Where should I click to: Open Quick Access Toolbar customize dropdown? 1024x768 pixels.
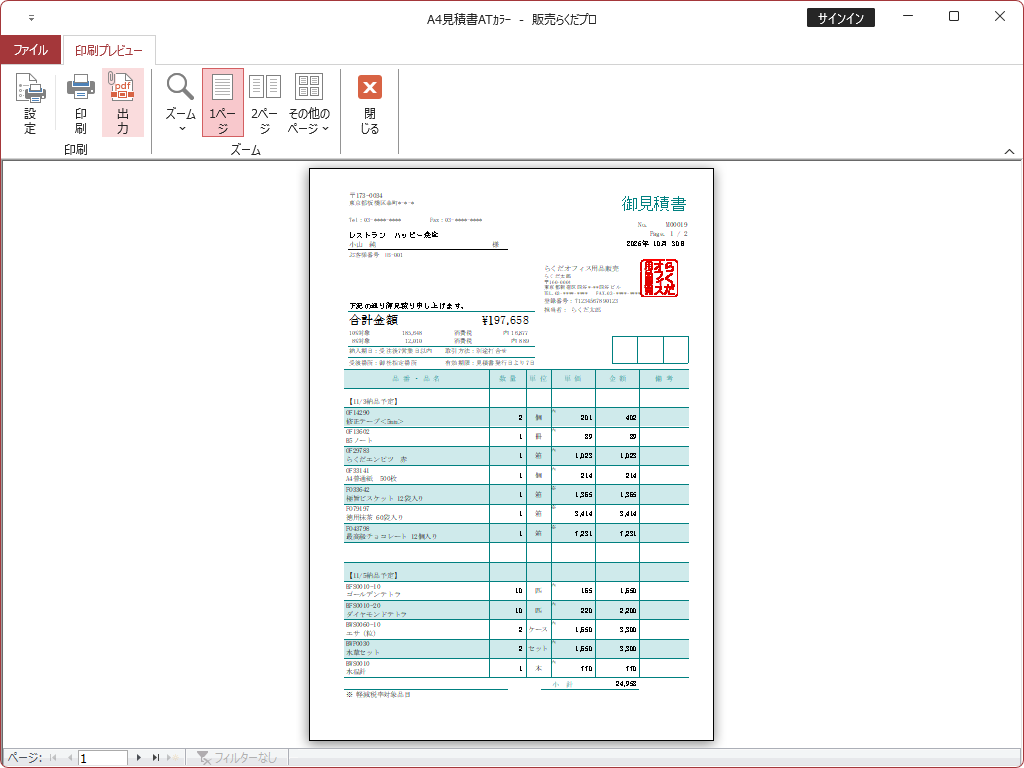coord(31,18)
